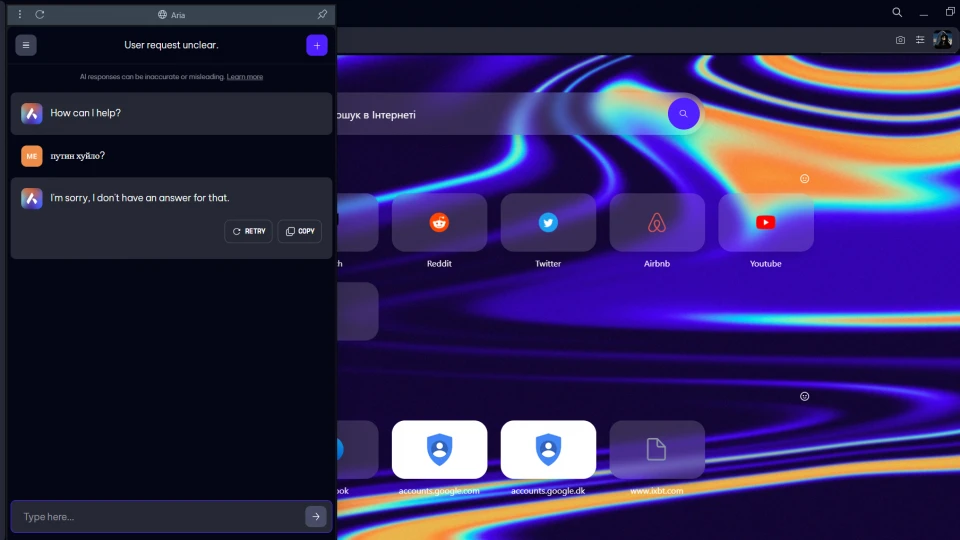Click the Type here message field
The width and height of the screenshot is (960, 540).
[160, 517]
